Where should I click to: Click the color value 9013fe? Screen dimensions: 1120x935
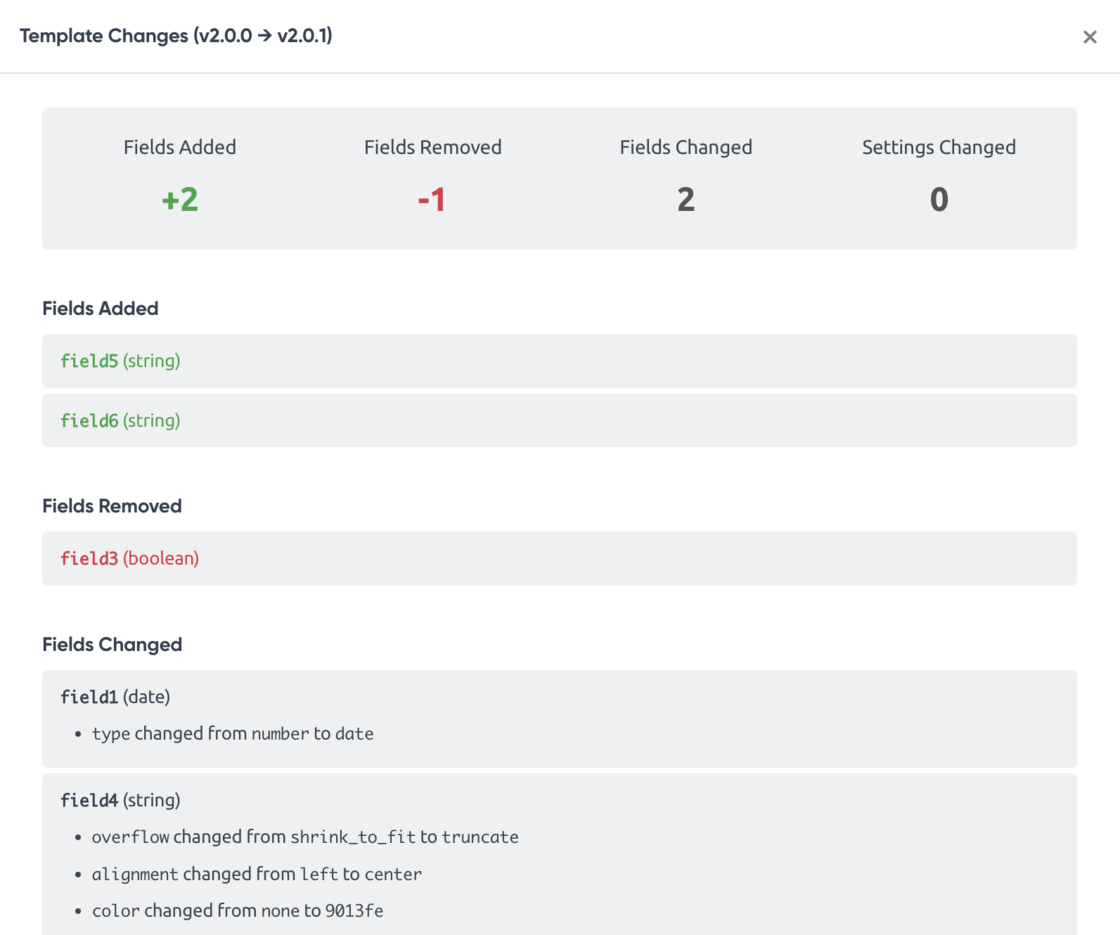click(x=354, y=911)
